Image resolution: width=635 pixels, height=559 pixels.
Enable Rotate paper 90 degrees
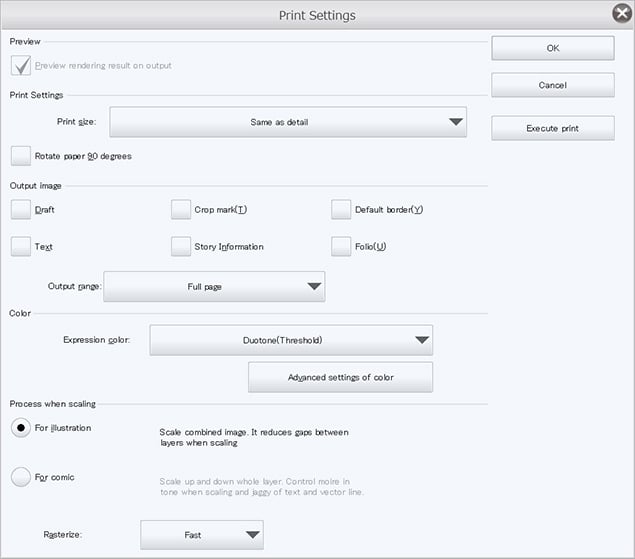coord(21,156)
